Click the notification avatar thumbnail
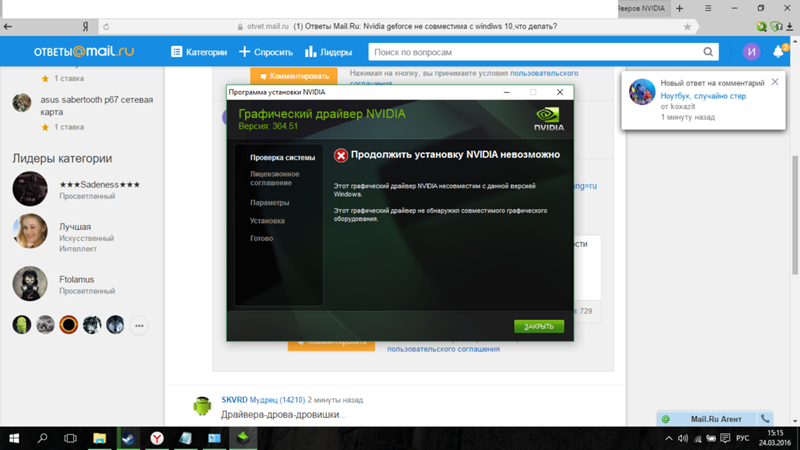This screenshot has width=800, height=450. pyautogui.click(x=642, y=92)
